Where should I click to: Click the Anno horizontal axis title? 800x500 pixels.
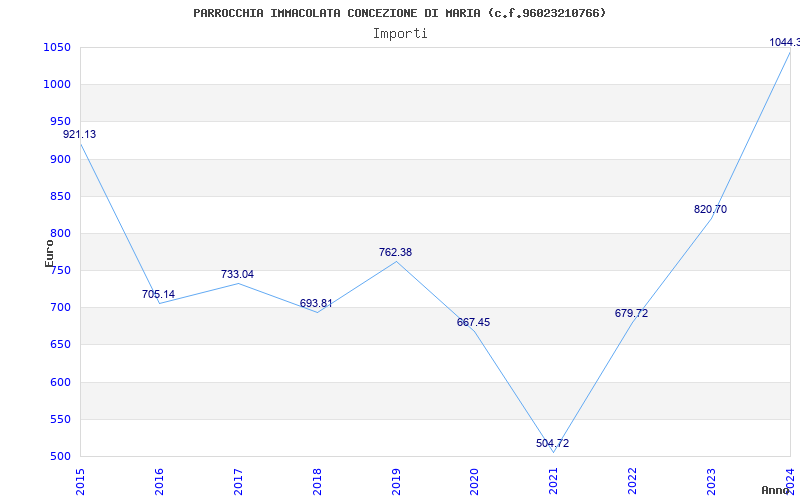(775, 491)
